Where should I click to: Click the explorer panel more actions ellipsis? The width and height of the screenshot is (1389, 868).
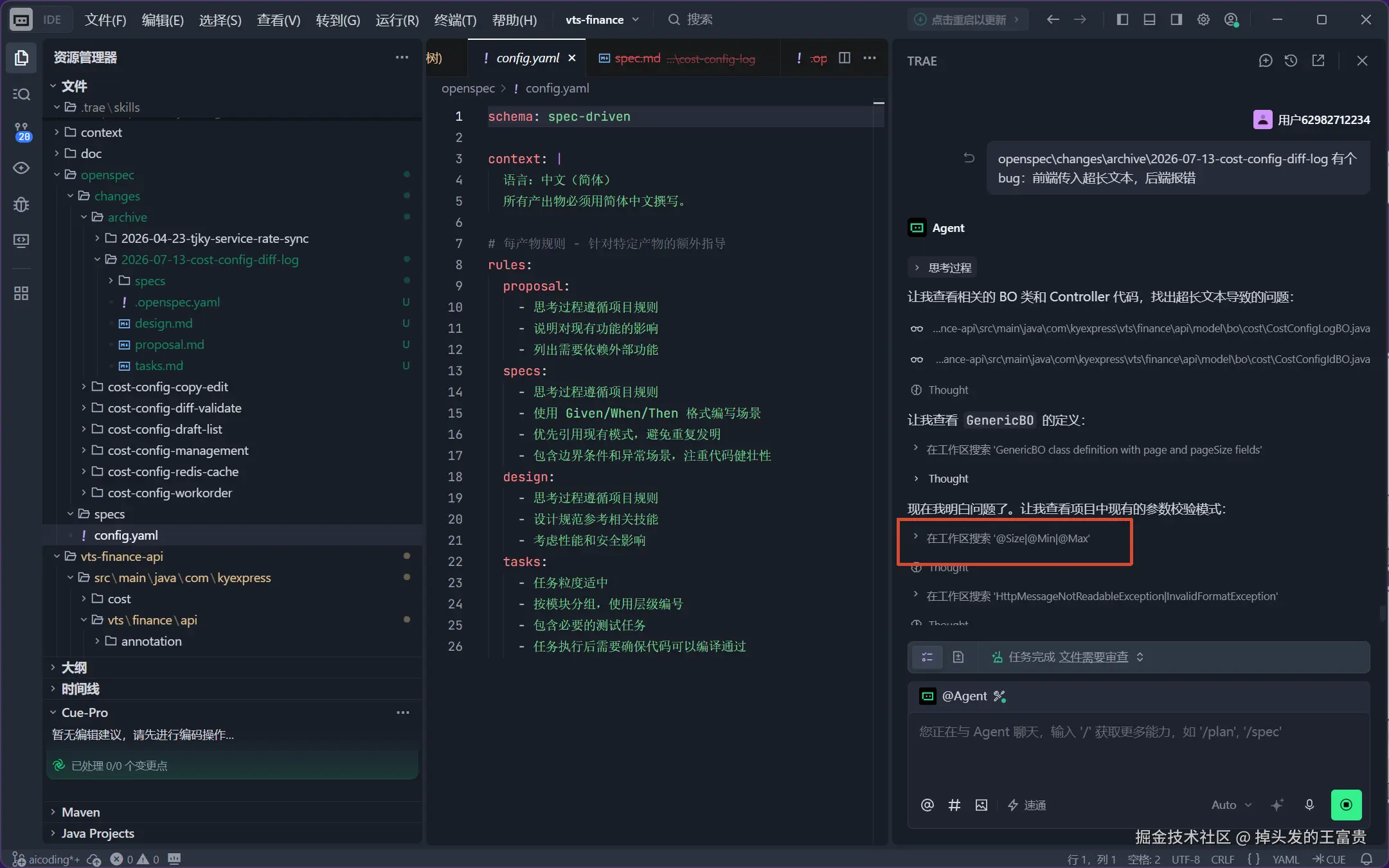tap(402, 57)
